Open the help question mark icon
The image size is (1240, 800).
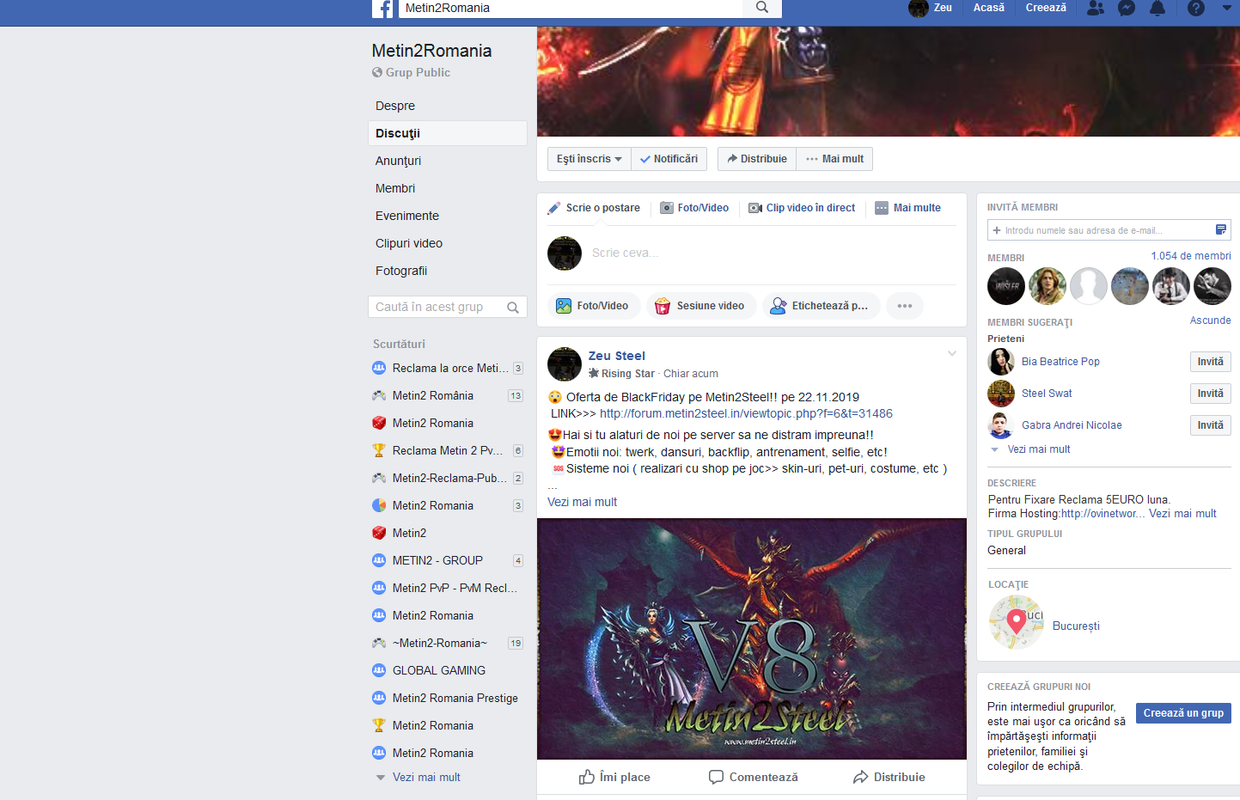1196,8
